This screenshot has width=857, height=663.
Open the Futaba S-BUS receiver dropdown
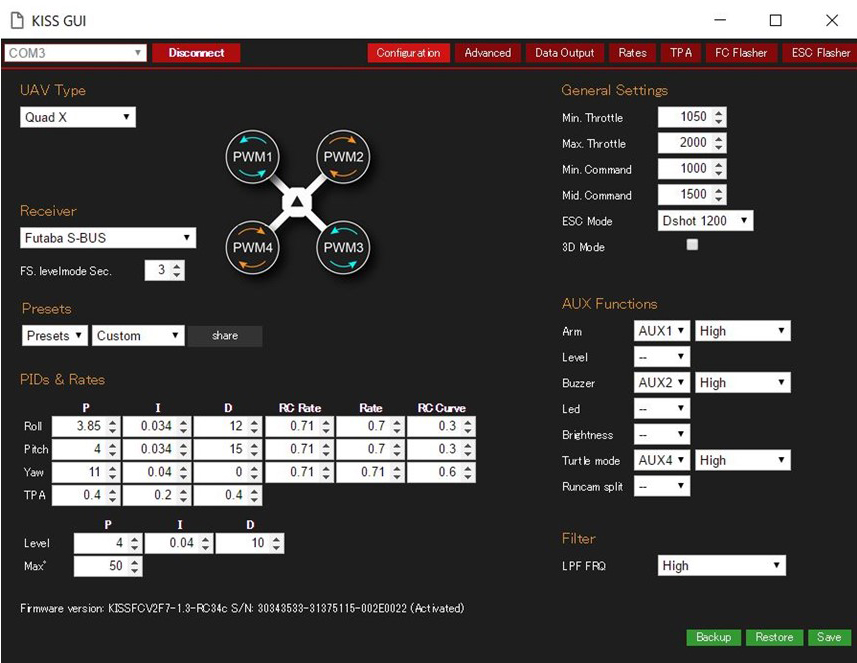coord(108,238)
